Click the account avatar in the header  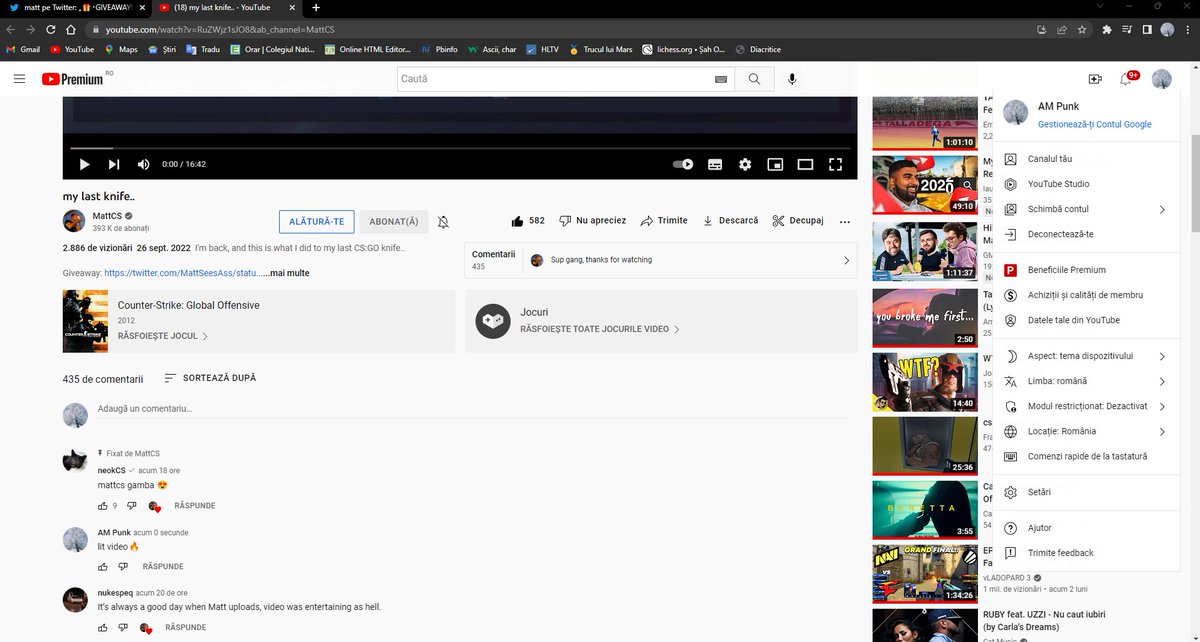(1161, 79)
